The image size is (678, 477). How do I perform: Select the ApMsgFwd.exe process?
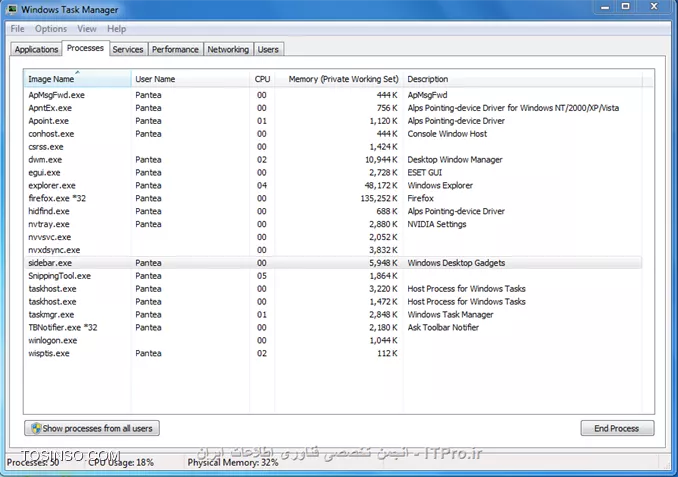pos(333,95)
